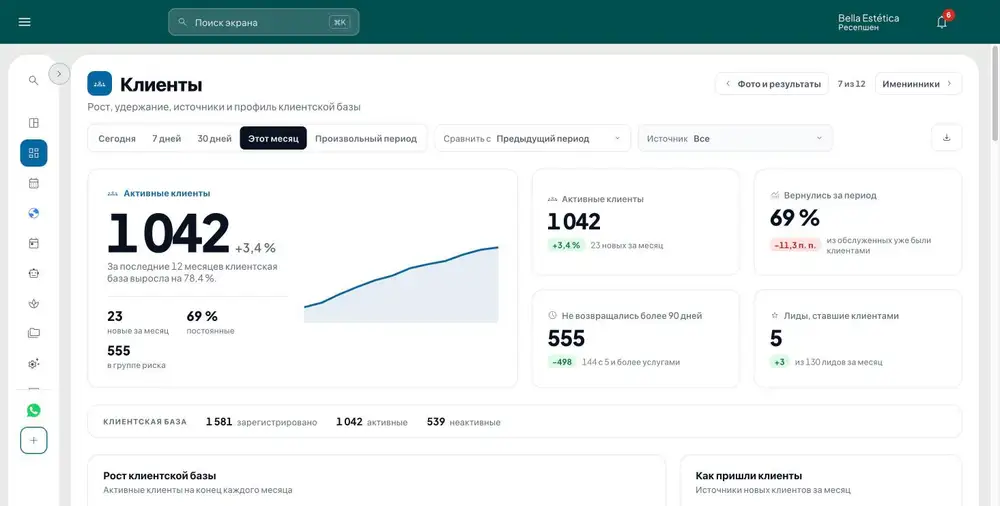Click the 69 % постоянные figure
This screenshot has width=1000, height=506.
[210, 322]
